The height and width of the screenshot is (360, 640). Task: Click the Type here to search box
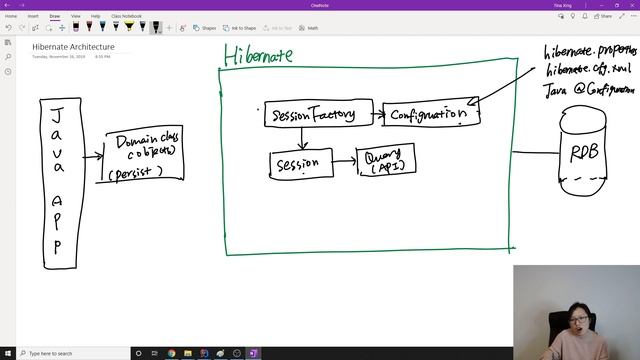click(73, 353)
